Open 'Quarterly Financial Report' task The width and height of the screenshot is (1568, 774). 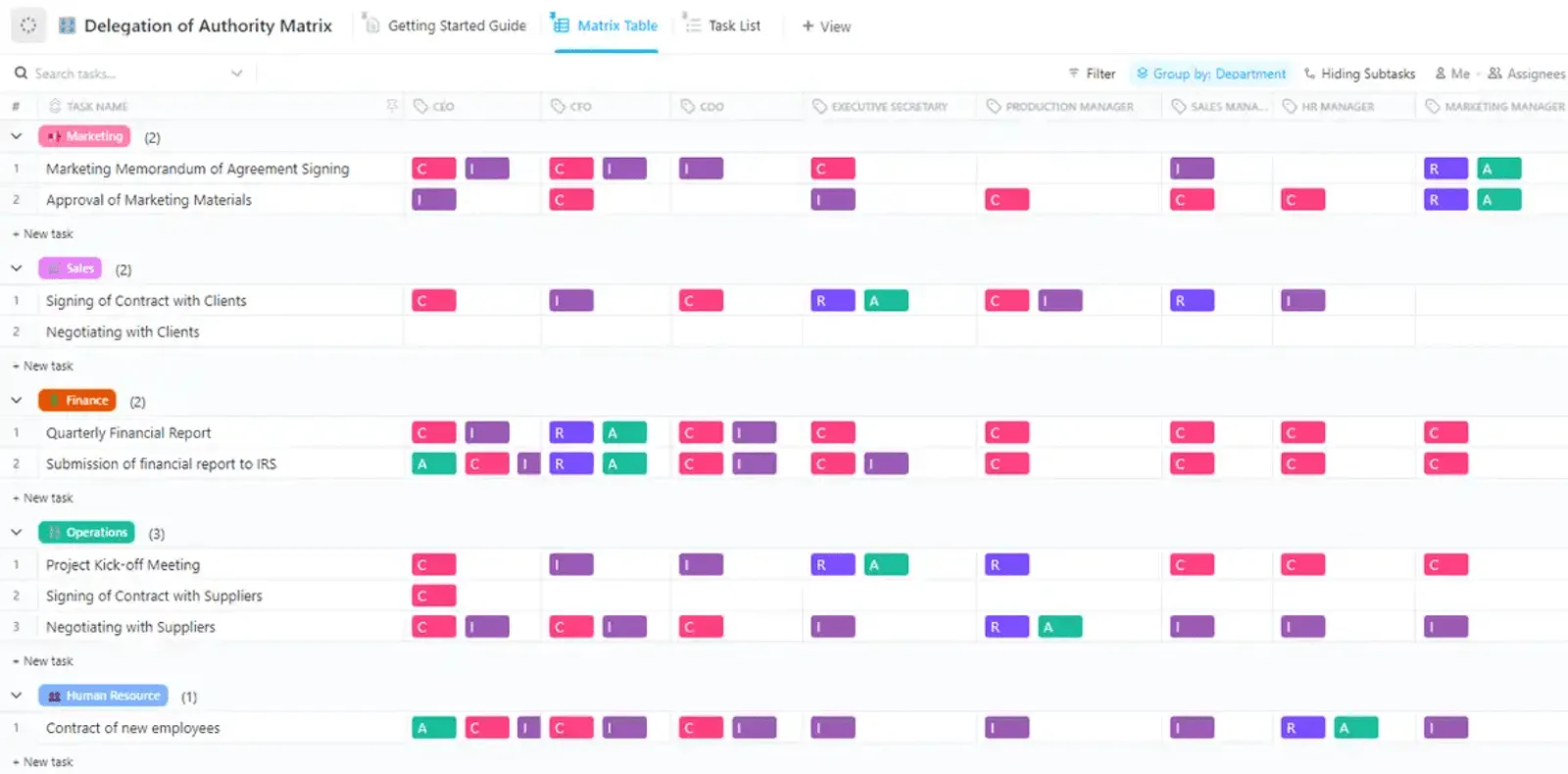point(128,433)
